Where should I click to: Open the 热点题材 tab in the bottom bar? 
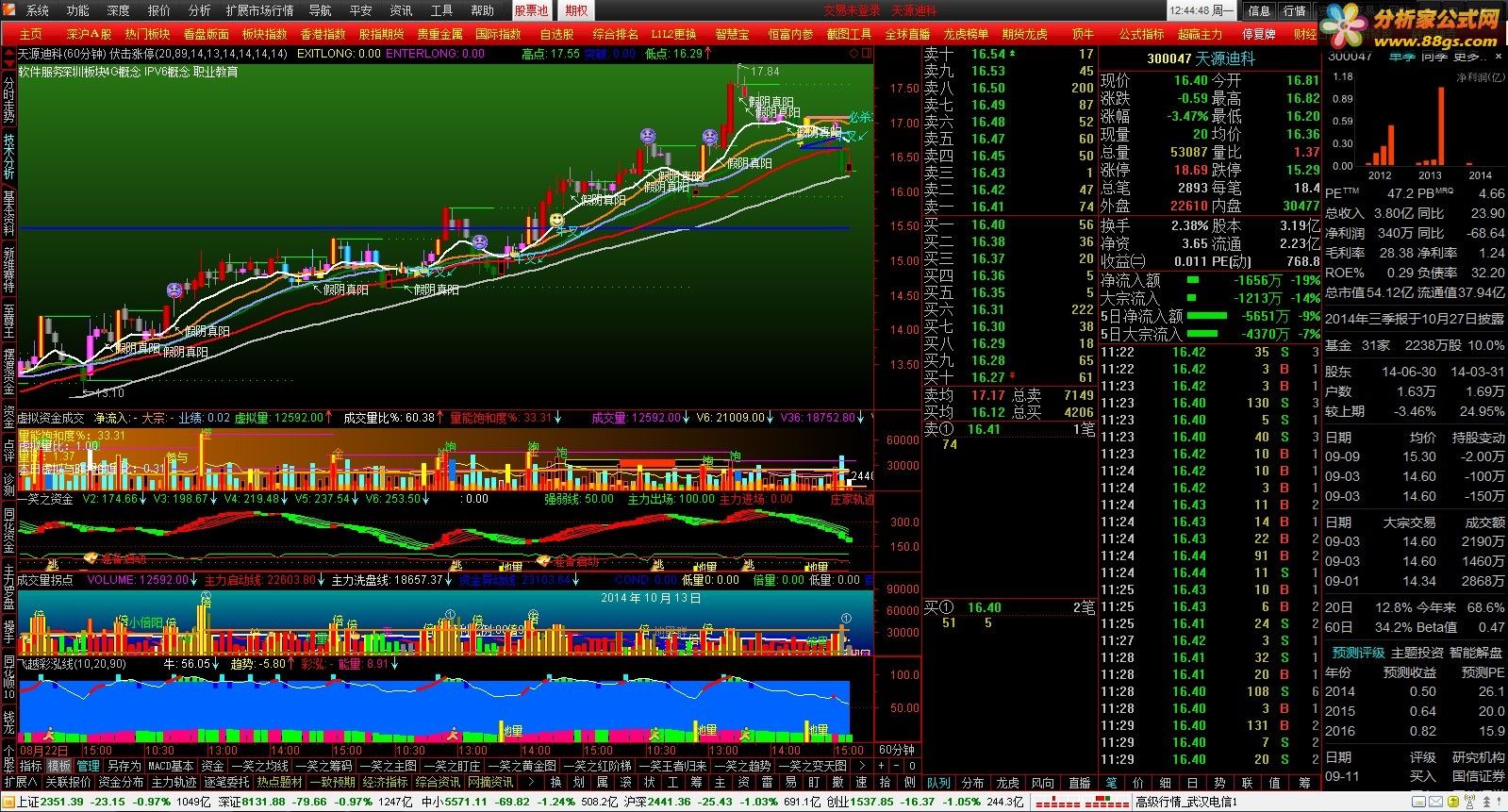click(x=280, y=783)
